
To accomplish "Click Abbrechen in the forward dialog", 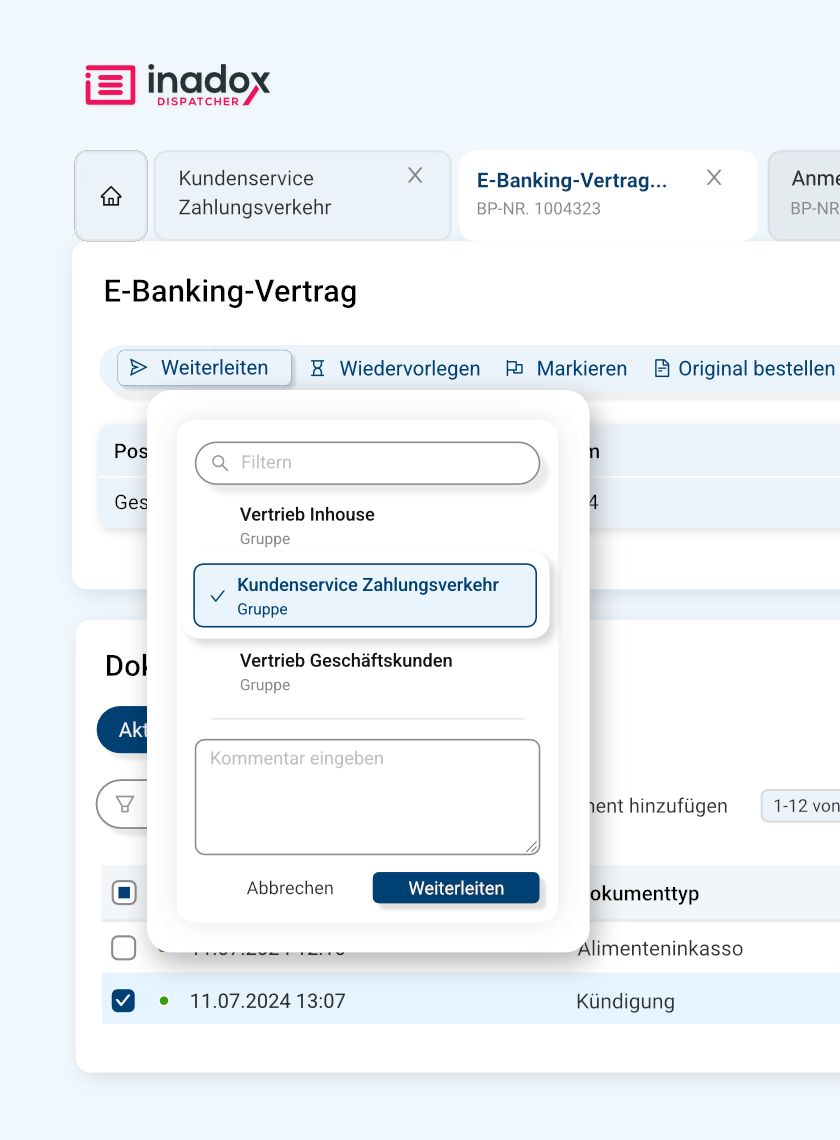I will pyautogui.click(x=290, y=888).
